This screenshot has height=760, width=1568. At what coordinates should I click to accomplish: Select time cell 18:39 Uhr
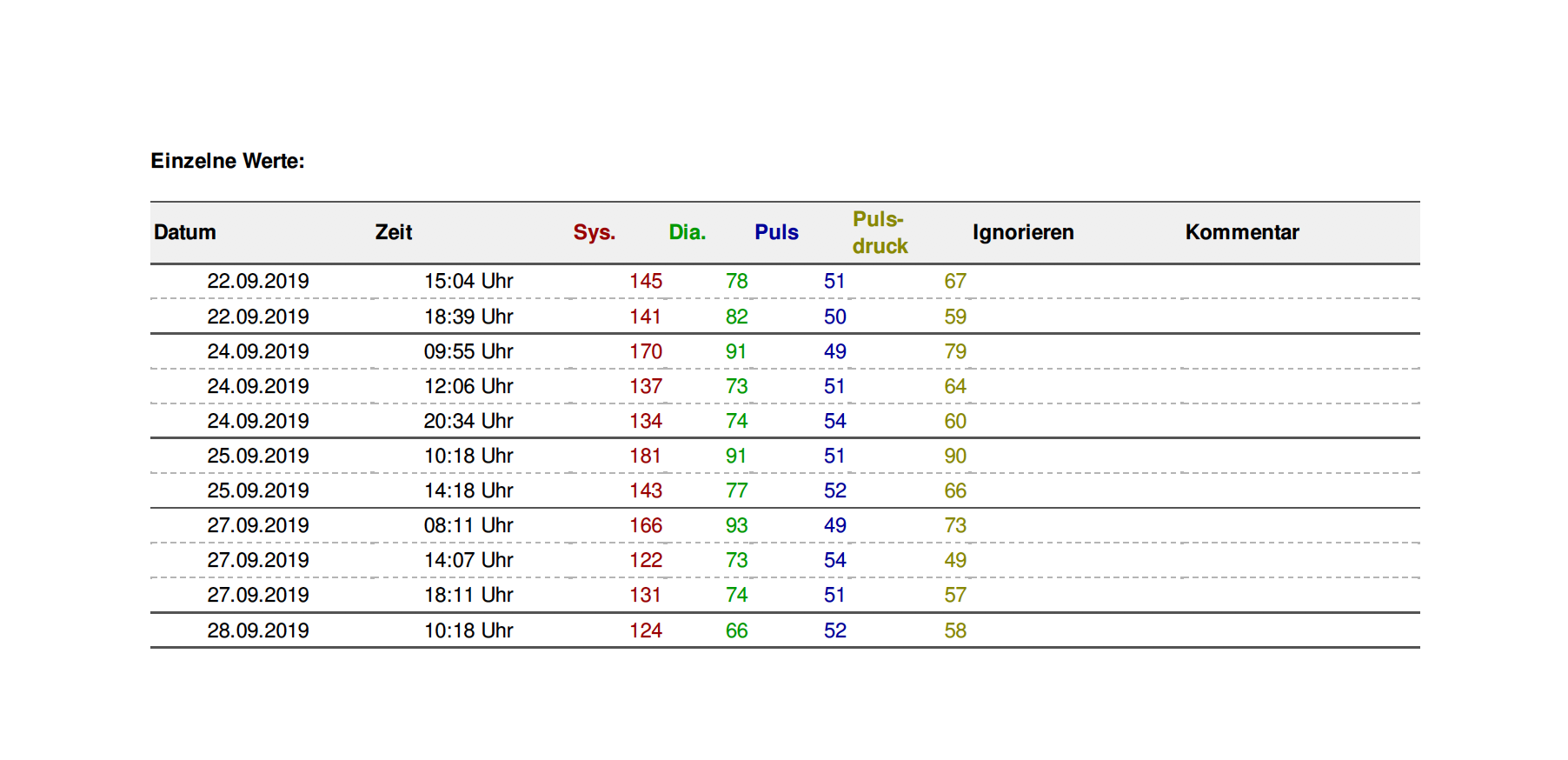(x=468, y=317)
